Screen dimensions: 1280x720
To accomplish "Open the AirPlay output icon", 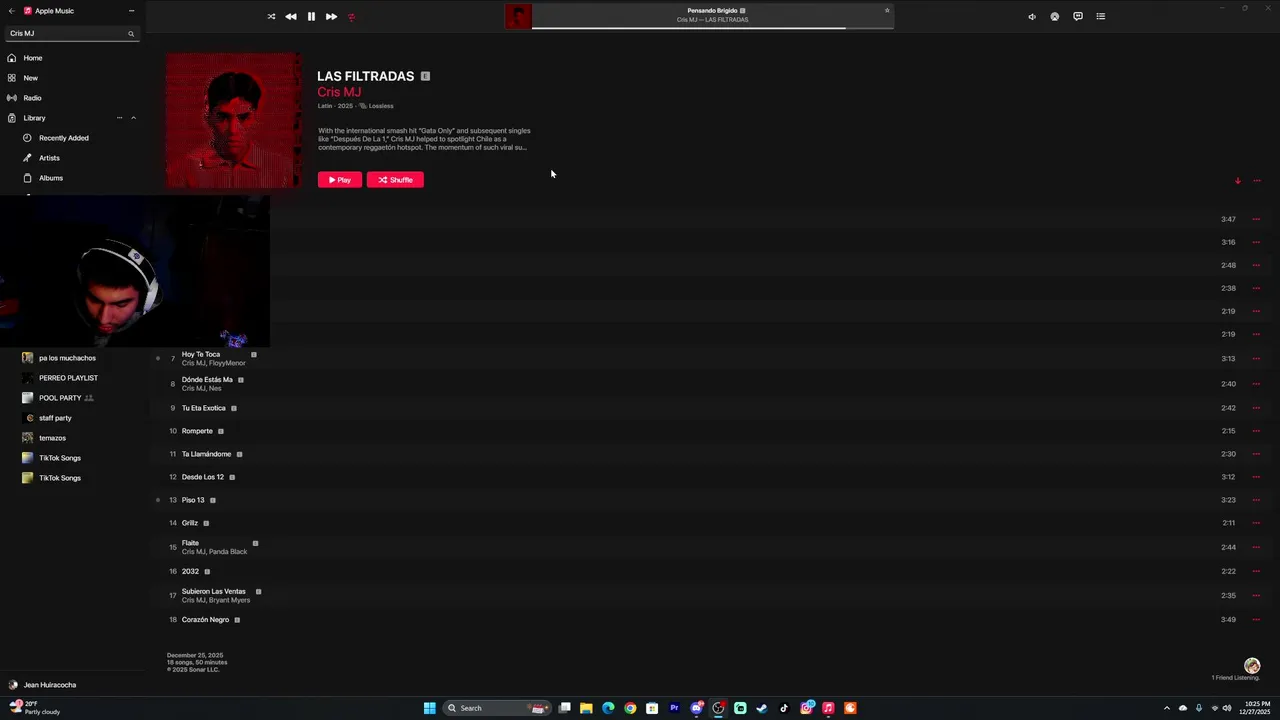I will (1054, 16).
